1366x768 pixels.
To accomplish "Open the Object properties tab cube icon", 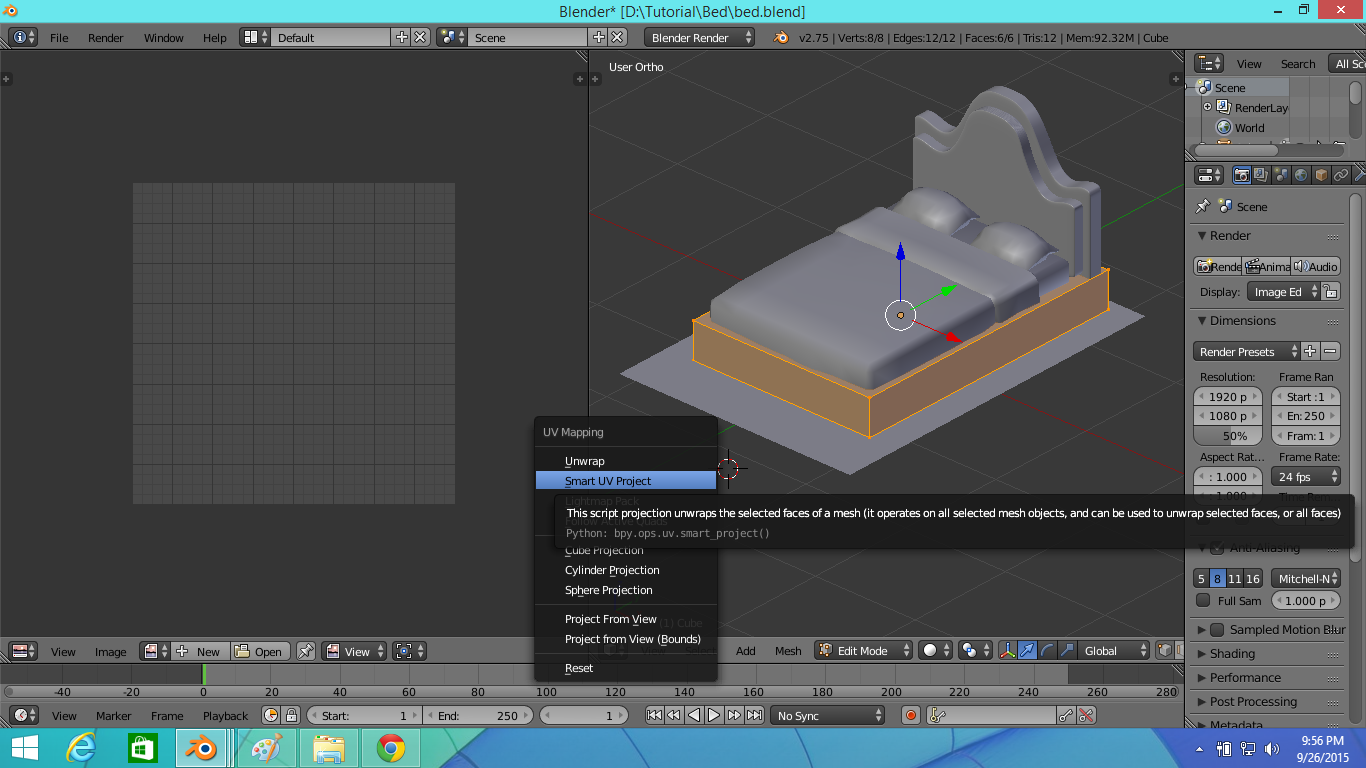I will [x=1321, y=175].
